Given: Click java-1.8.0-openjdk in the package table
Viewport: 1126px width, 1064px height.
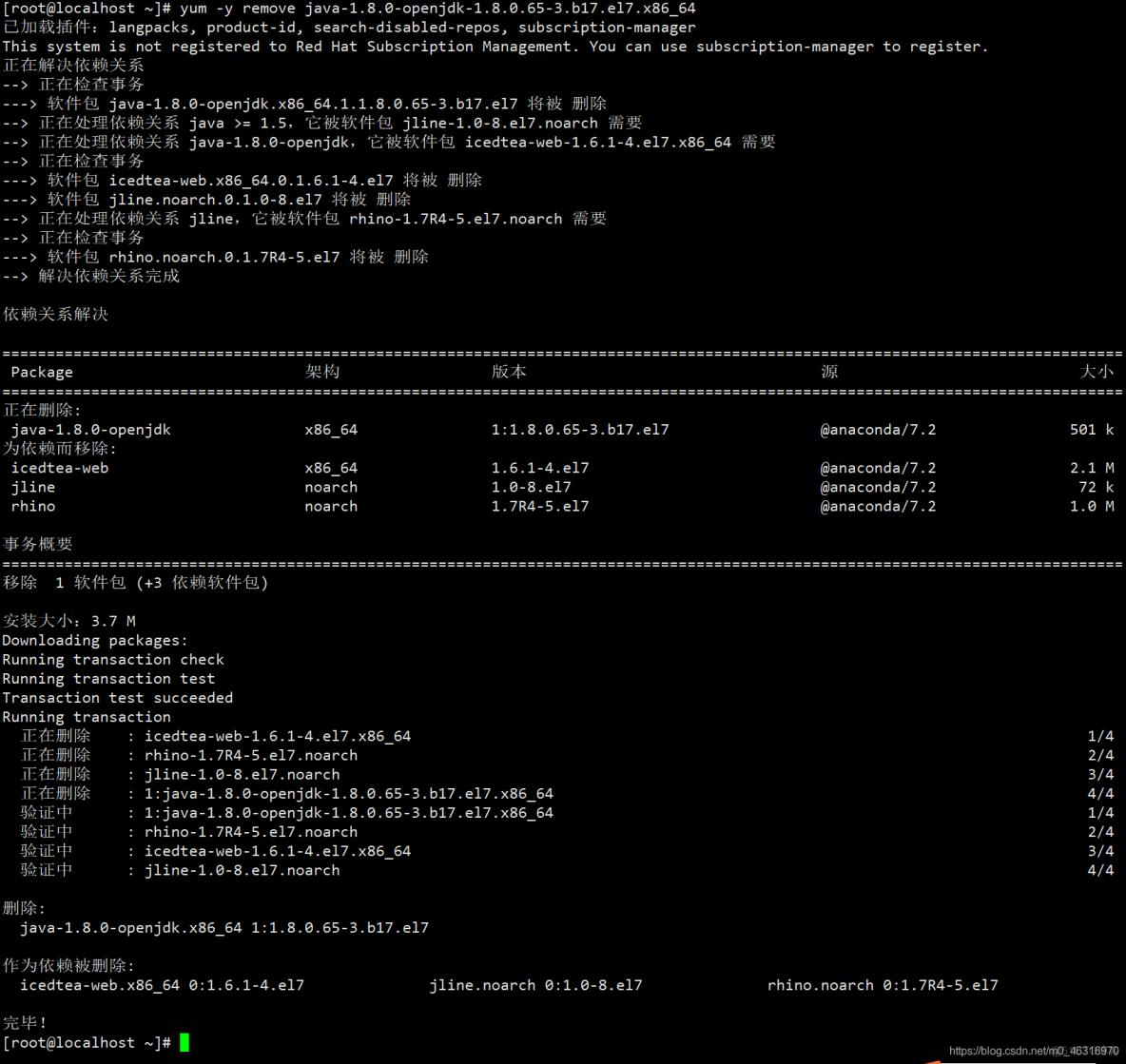Looking at the screenshot, I should (x=90, y=430).
